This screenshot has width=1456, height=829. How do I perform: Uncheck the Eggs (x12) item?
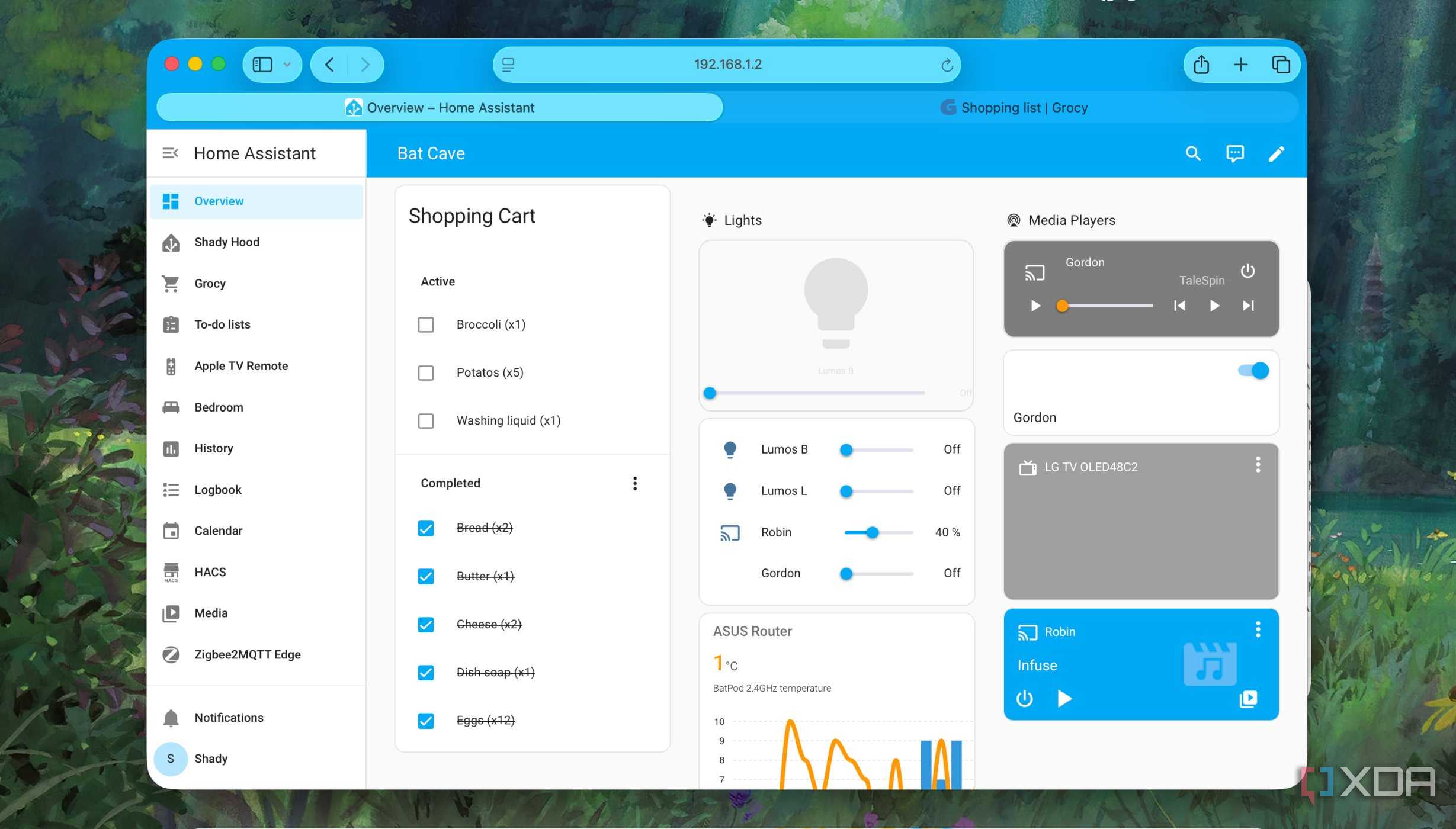pyautogui.click(x=426, y=721)
